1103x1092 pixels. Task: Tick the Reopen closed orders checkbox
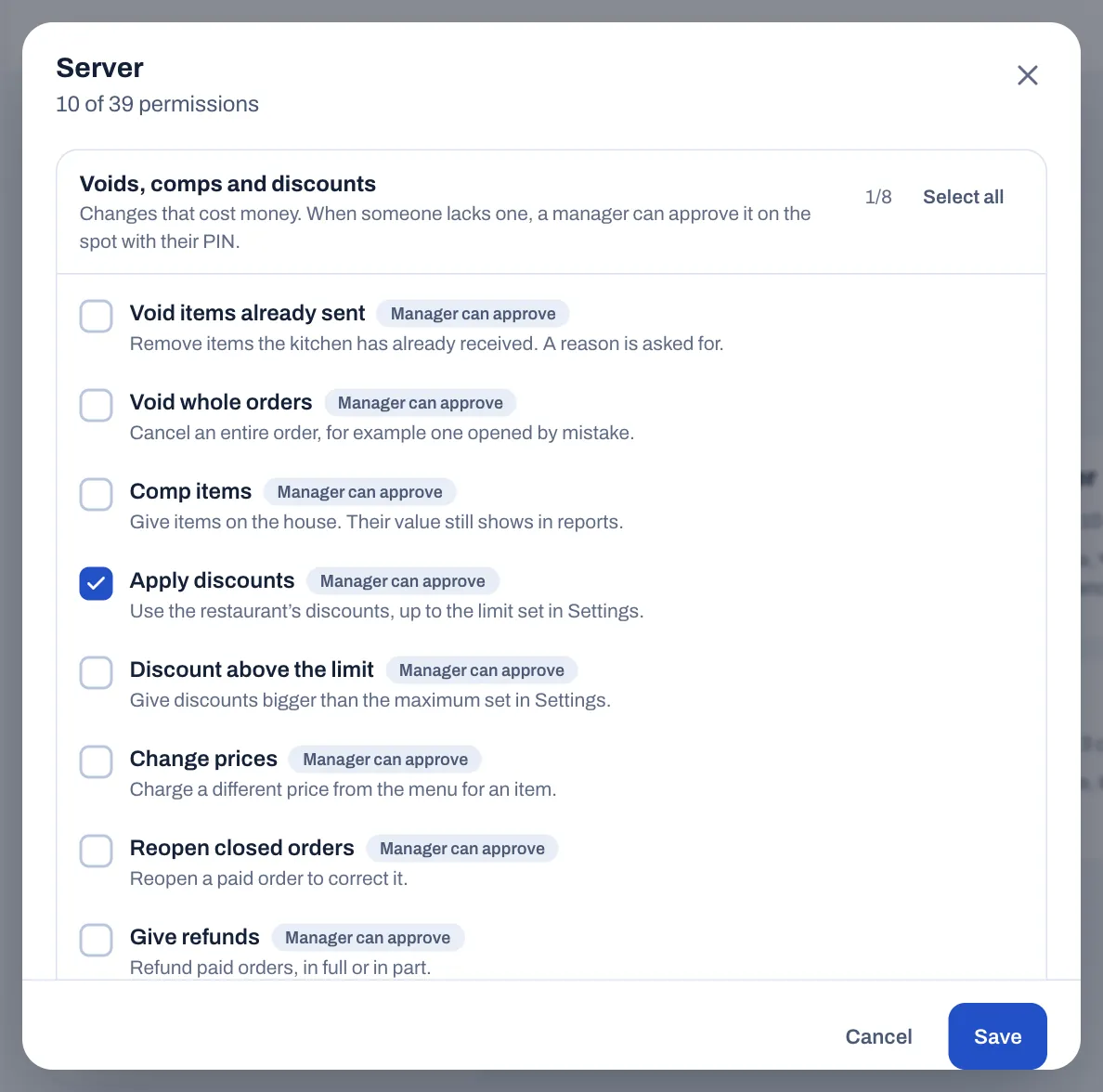(97, 851)
